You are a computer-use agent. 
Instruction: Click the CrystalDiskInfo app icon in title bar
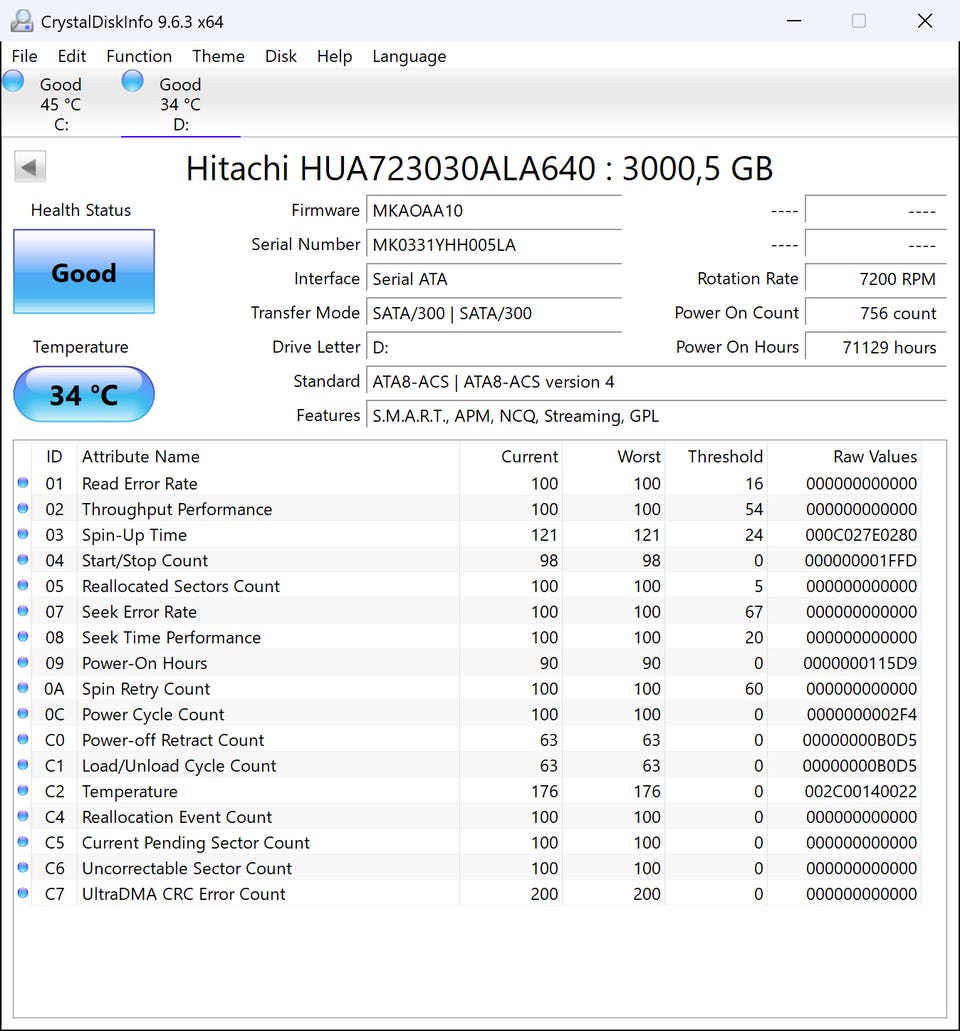22,21
